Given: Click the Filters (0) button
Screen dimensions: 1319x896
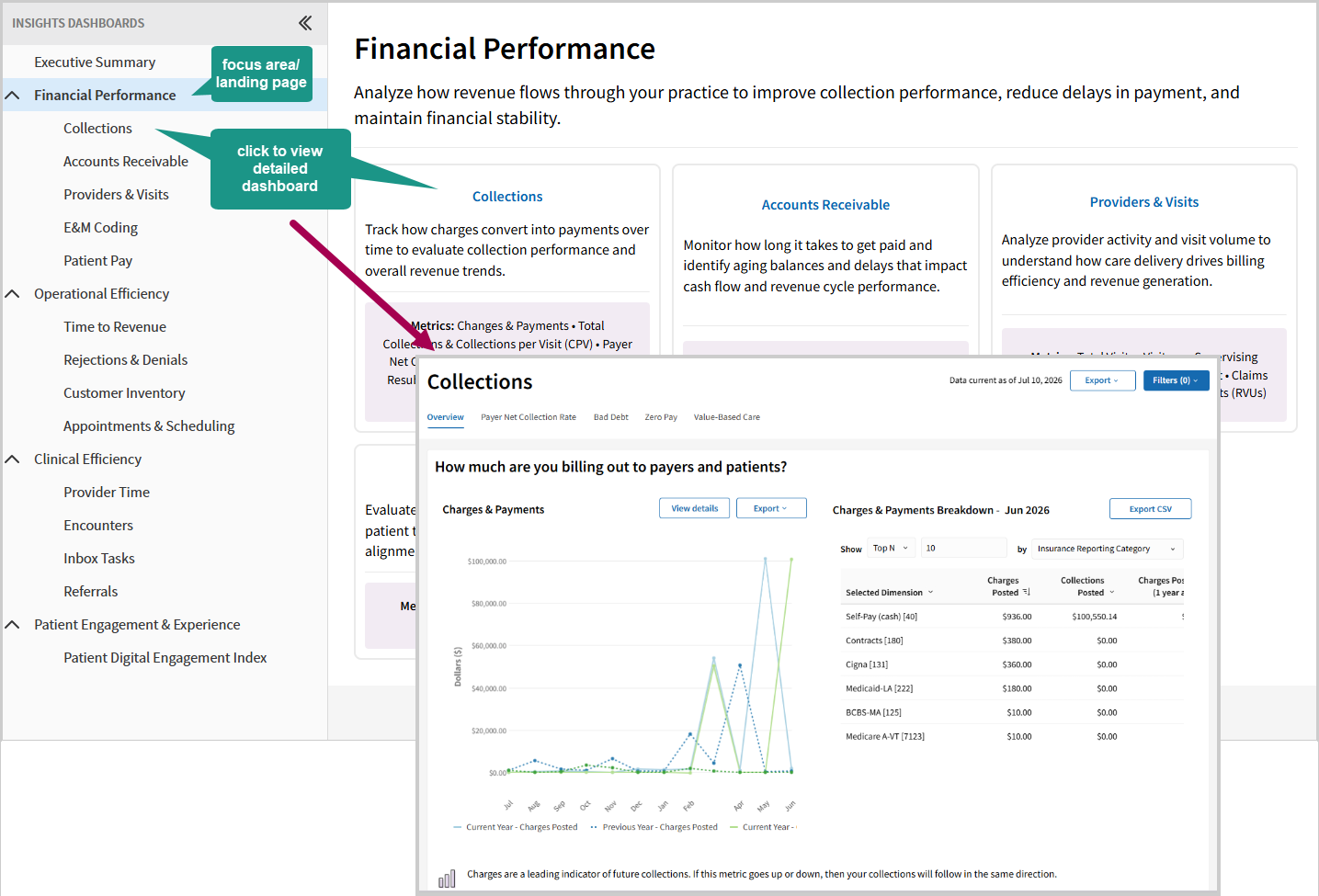Looking at the screenshot, I should (1176, 380).
